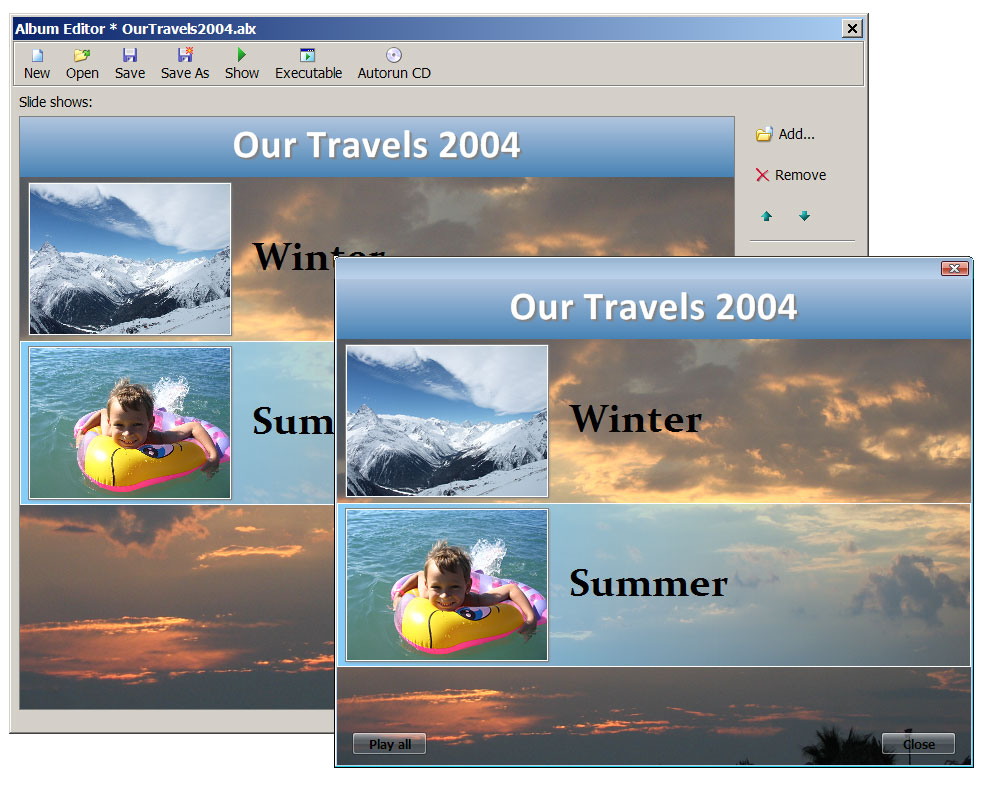Viewport: 1000px width, 800px height.
Task: Click Add... to add a slide show
Action: (x=786, y=134)
